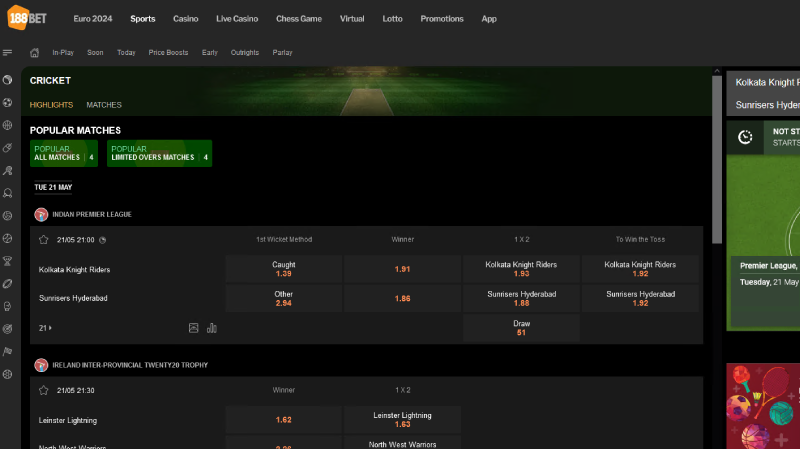Switch to the Soon tab
Screen dimensions: 800x449
95,53
